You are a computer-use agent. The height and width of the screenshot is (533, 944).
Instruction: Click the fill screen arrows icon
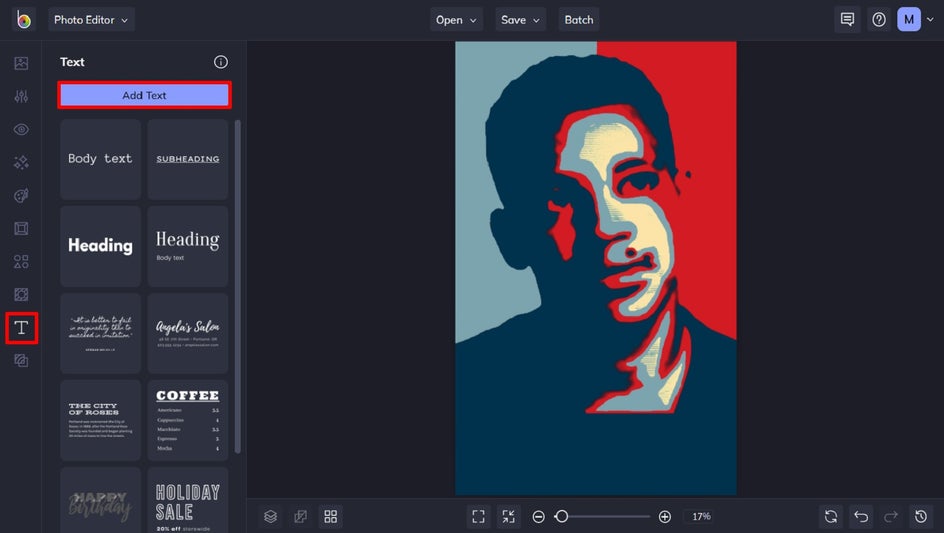coord(508,516)
